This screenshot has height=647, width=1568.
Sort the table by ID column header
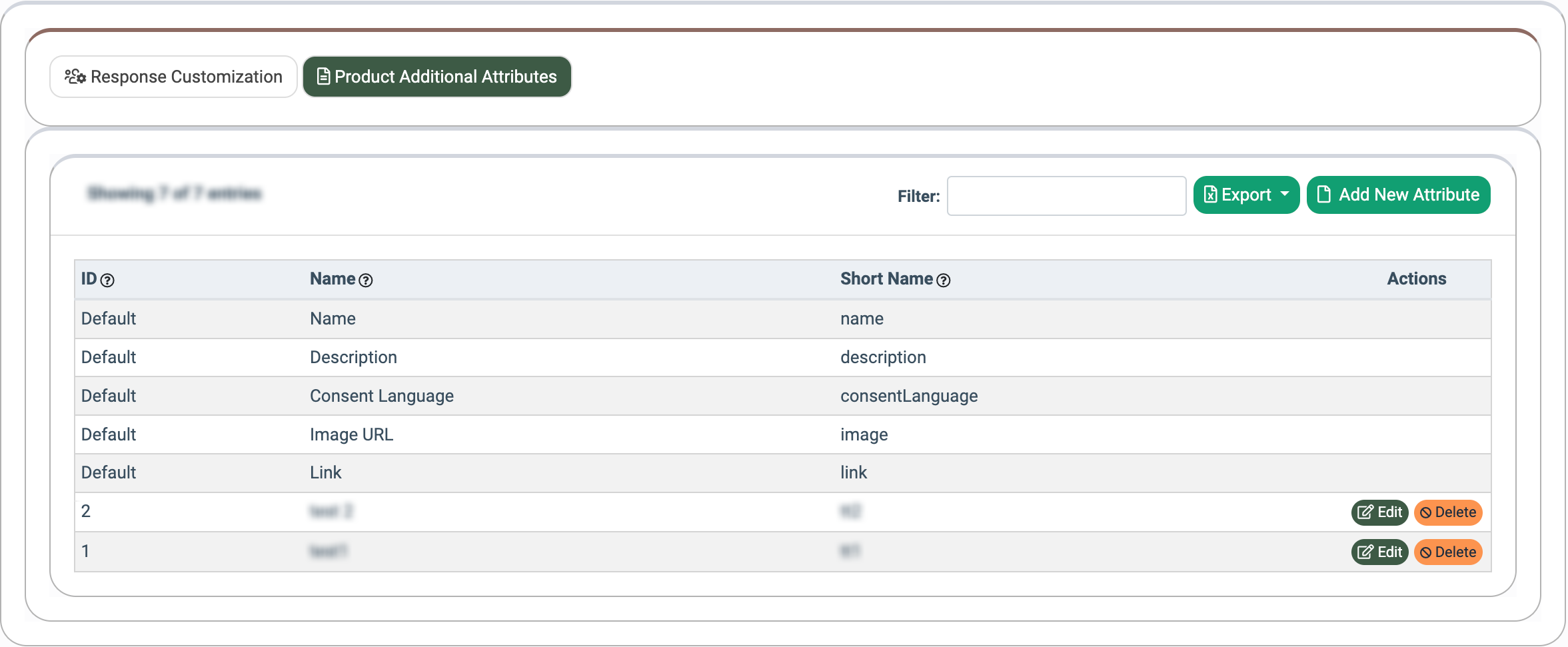(x=89, y=279)
